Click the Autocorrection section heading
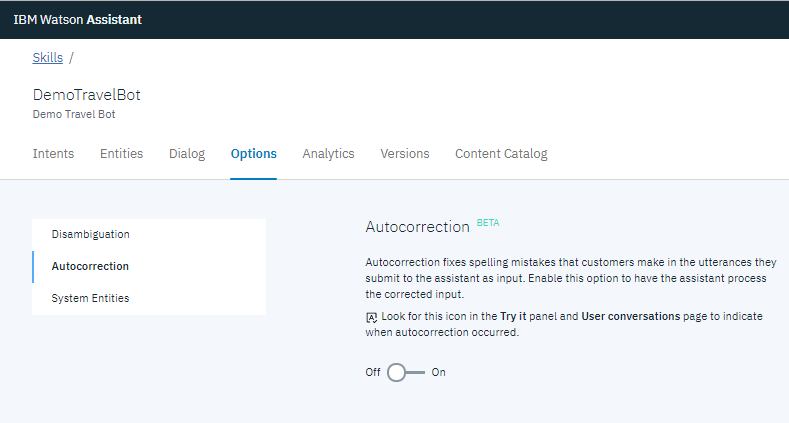 click(x=418, y=227)
